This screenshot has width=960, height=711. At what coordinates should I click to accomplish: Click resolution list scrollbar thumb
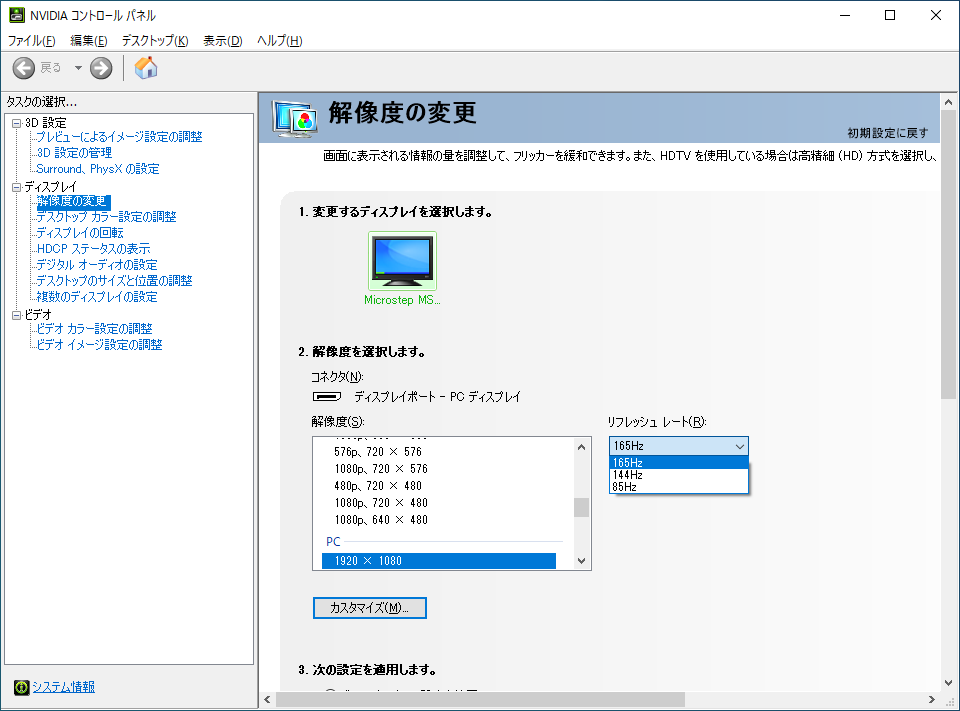[x=582, y=508]
